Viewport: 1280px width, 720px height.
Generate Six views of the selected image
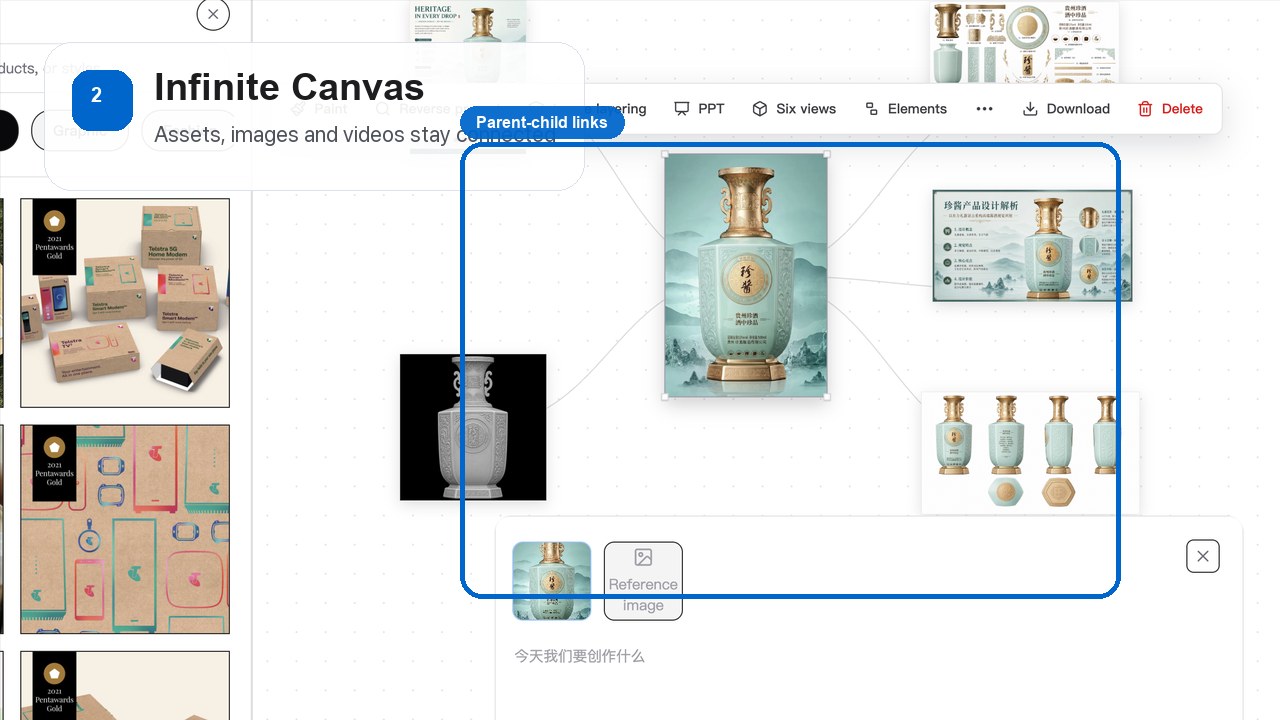tap(793, 109)
